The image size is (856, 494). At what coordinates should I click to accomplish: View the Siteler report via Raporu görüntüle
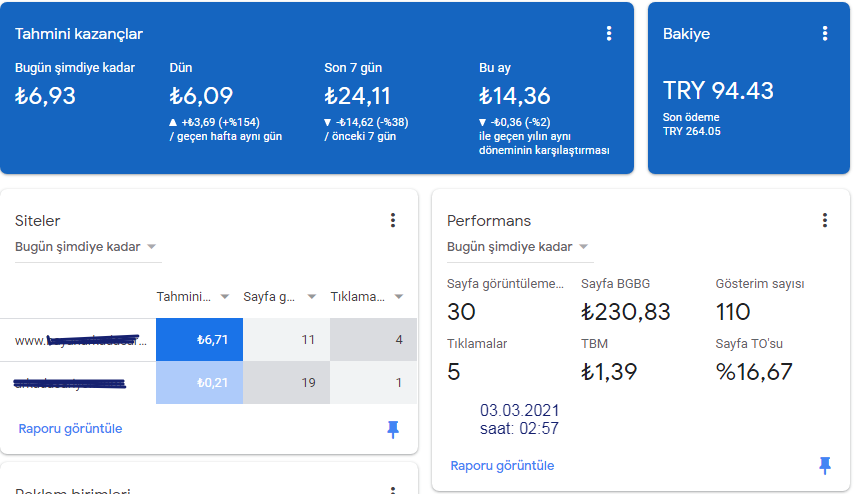point(70,429)
